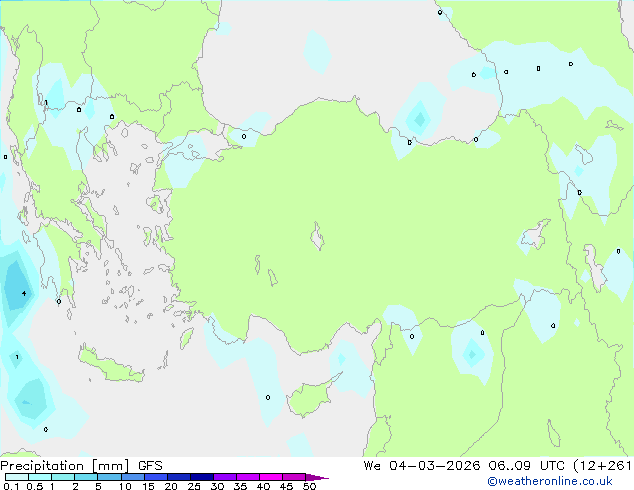Pick the legend swatch between 2 and 5
The width and height of the screenshot is (634, 490).
point(86,477)
